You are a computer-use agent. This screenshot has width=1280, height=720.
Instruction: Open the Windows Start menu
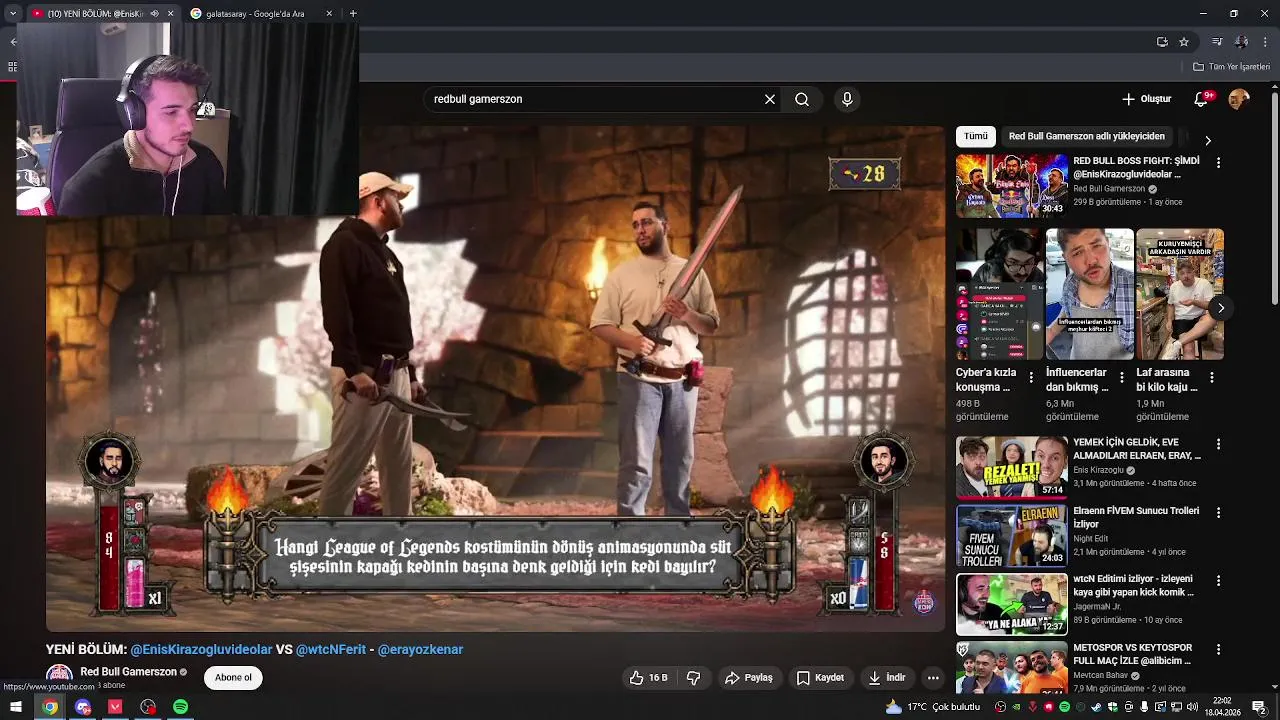coord(16,707)
